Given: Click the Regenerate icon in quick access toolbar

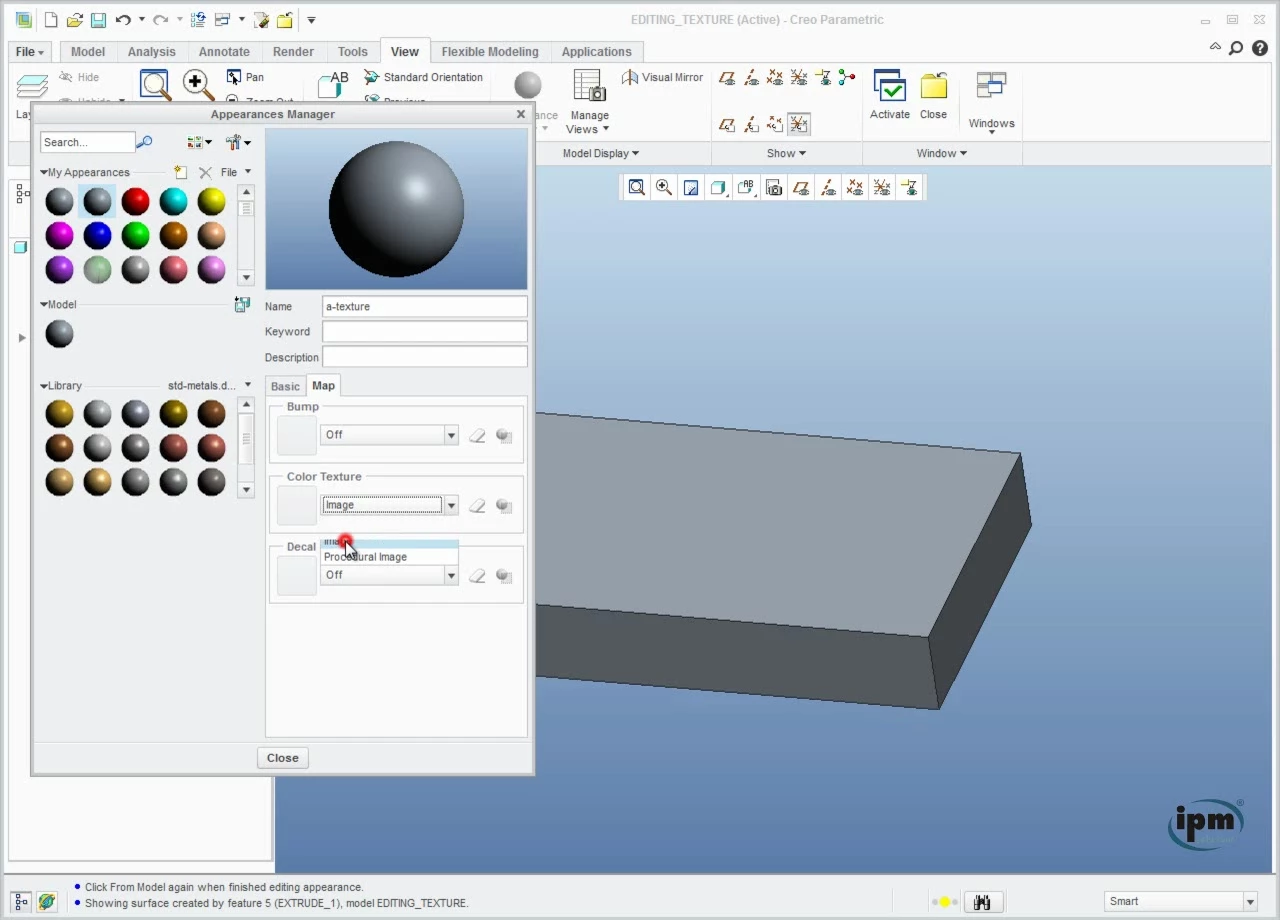Looking at the screenshot, I should (x=197, y=20).
